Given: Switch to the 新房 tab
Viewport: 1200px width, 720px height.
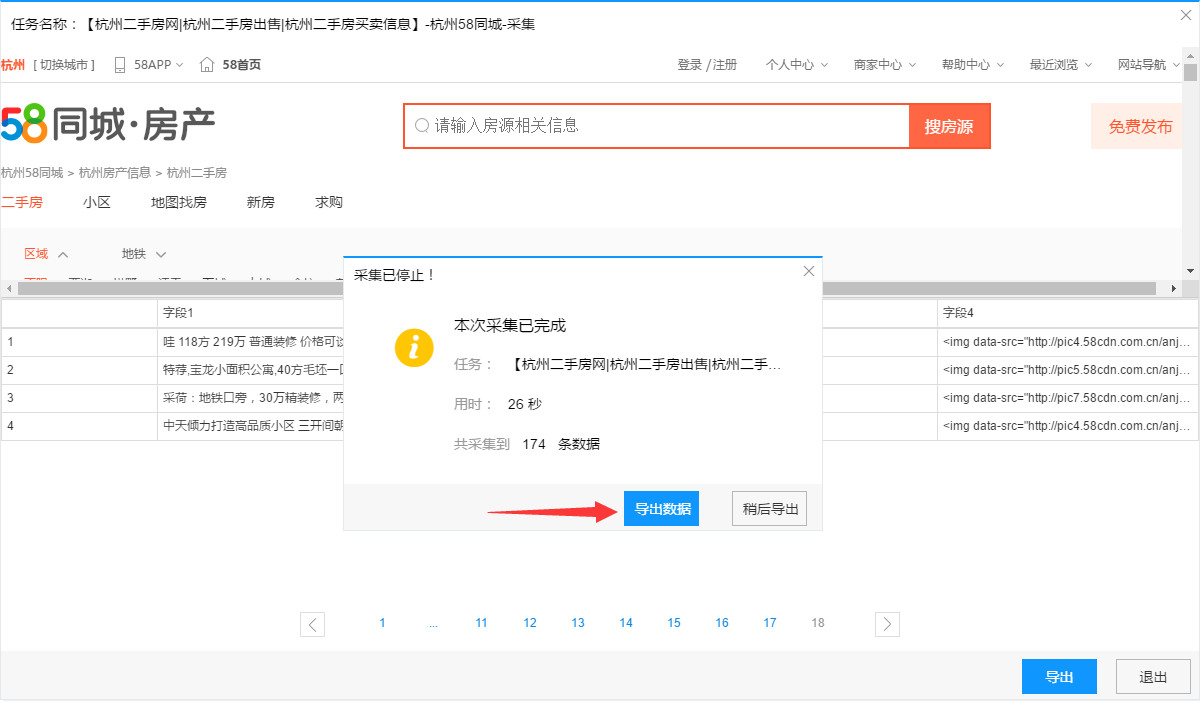Looking at the screenshot, I should (x=261, y=202).
